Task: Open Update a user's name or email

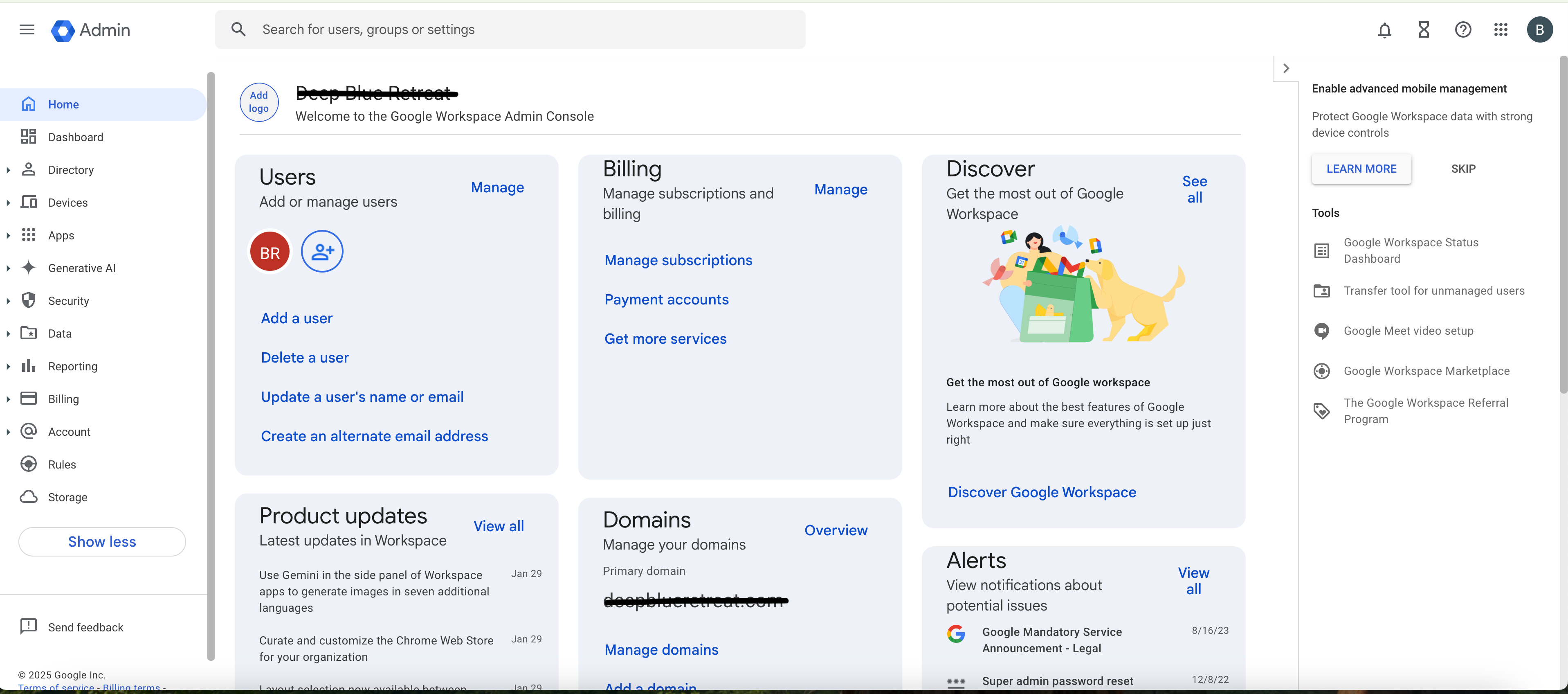Action: [362, 397]
